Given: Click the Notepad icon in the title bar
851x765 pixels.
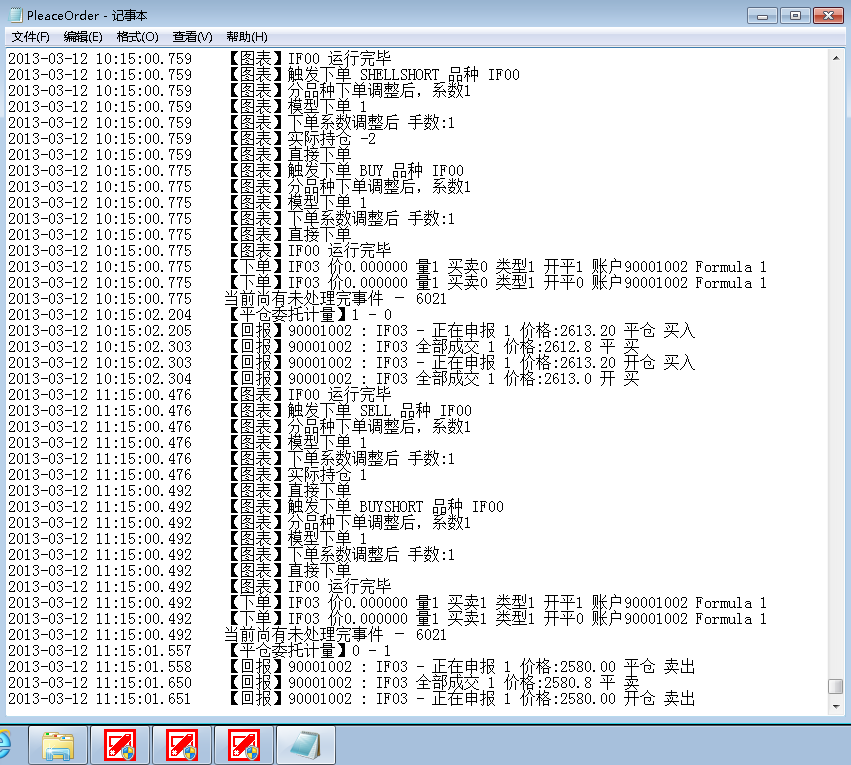Looking at the screenshot, I should tap(16, 15).
